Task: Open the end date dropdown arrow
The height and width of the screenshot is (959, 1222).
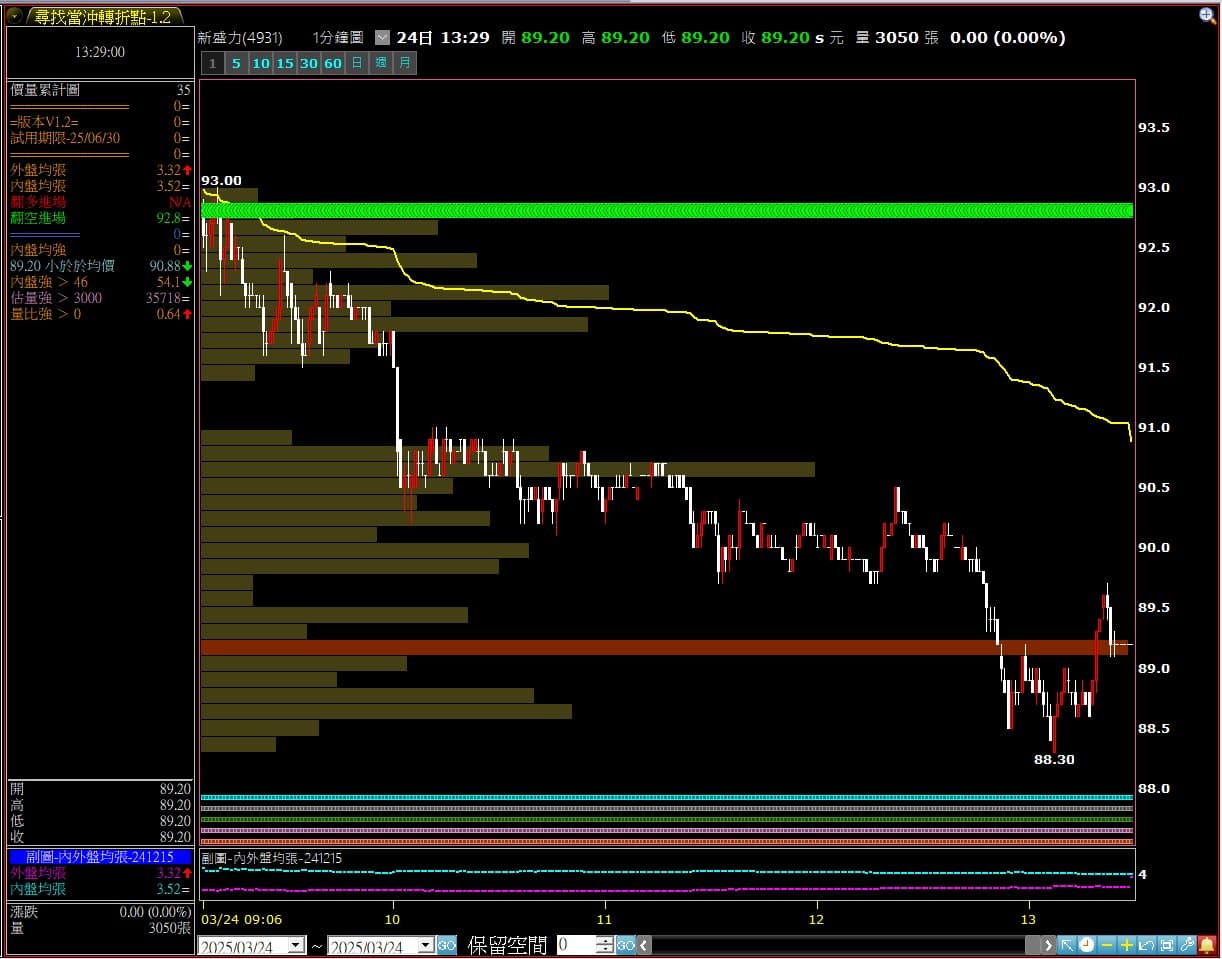Action: coord(425,945)
